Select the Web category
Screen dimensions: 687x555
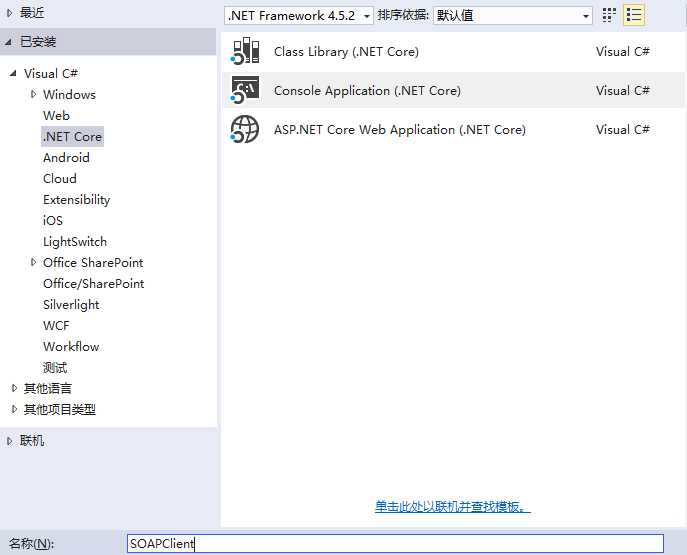point(56,116)
